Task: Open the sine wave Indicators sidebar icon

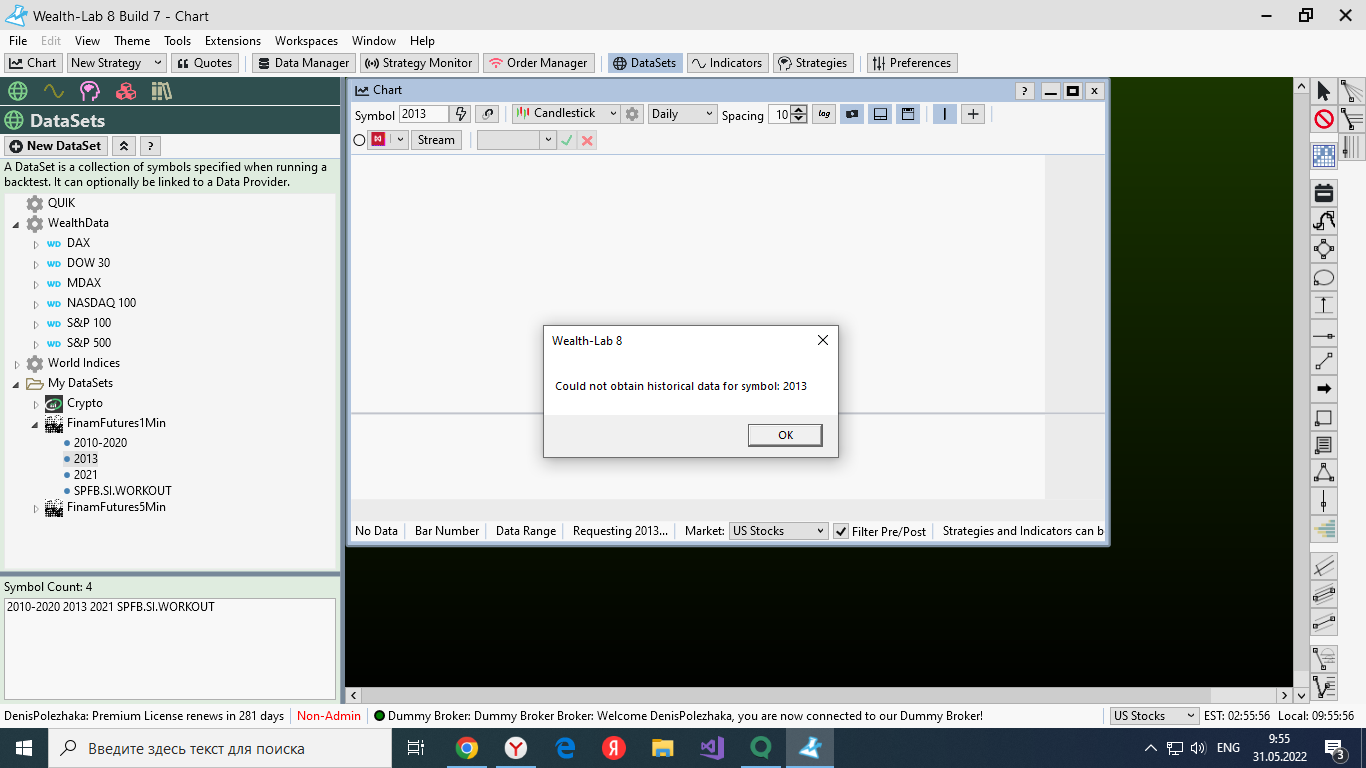Action: click(x=54, y=91)
